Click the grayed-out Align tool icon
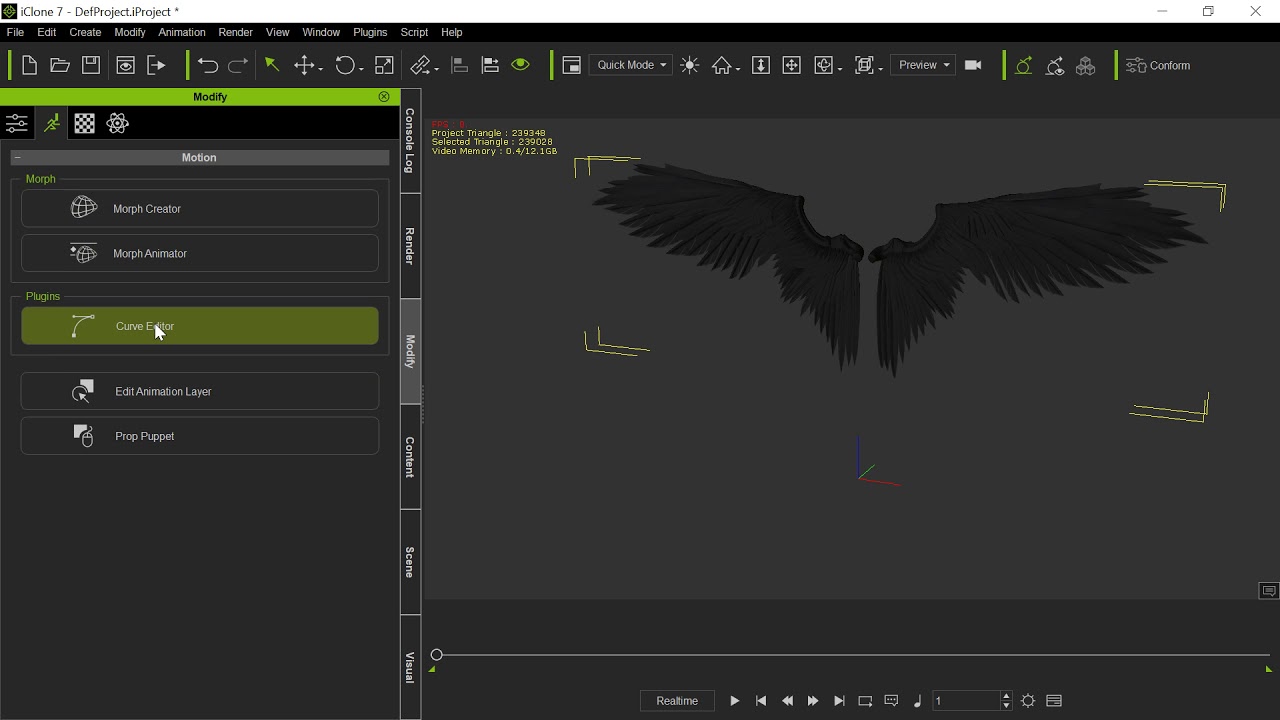 (x=460, y=65)
